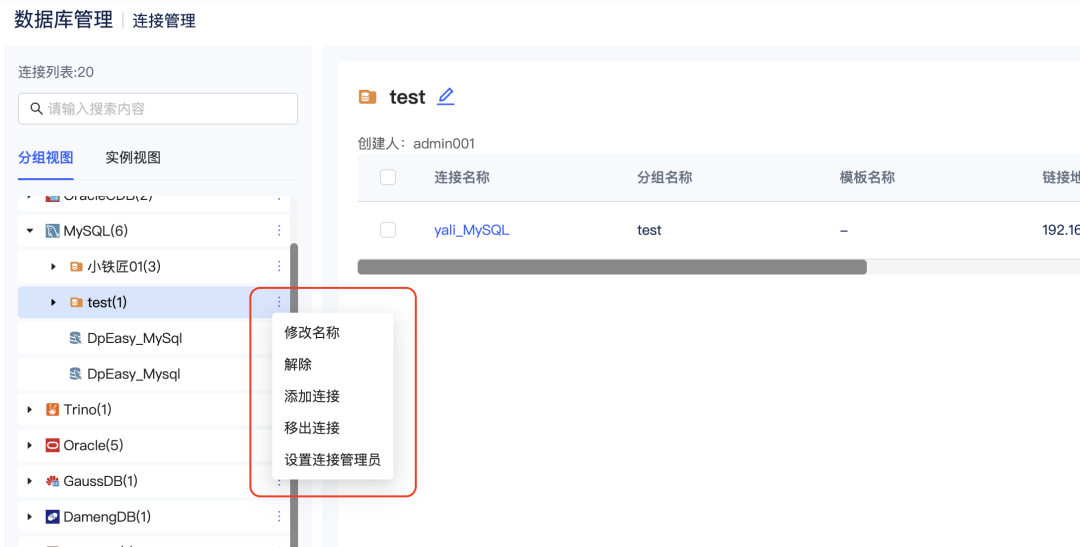Image resolution: width=1080 pixels, height=547 pixels.
Task: Expand the DamengDB(1) node
Action: pos(30,517)
